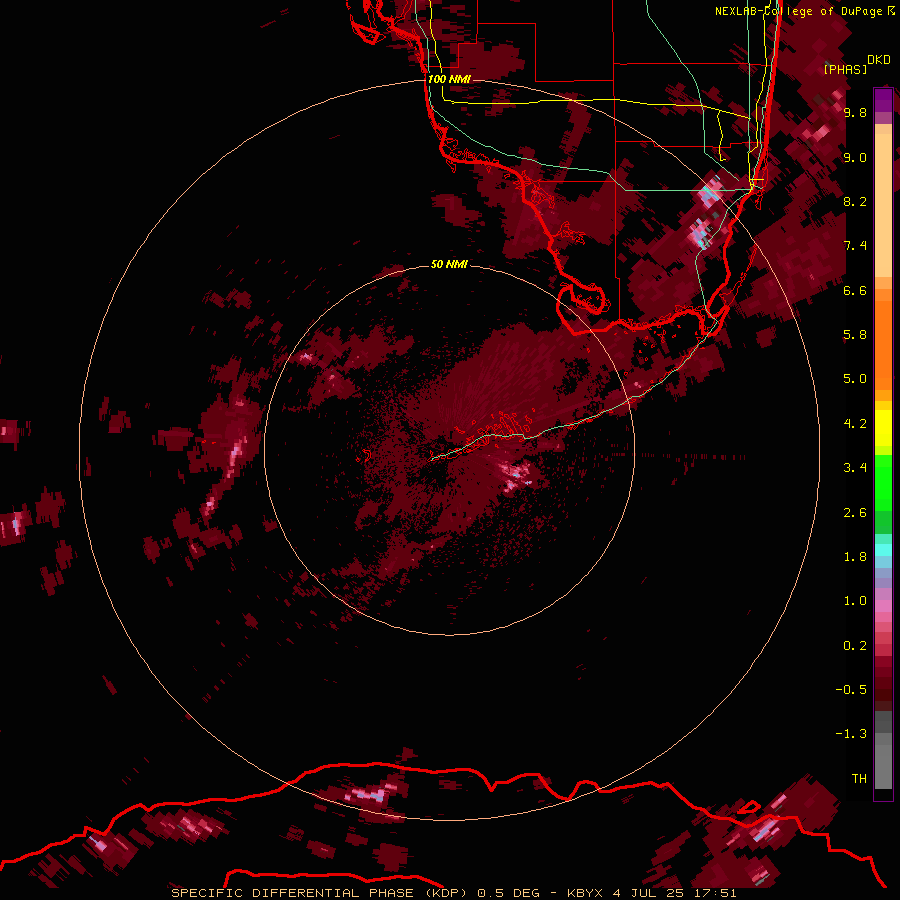Click the 5.8 scale value label
The image size is (900, 900).
point(855,335)
